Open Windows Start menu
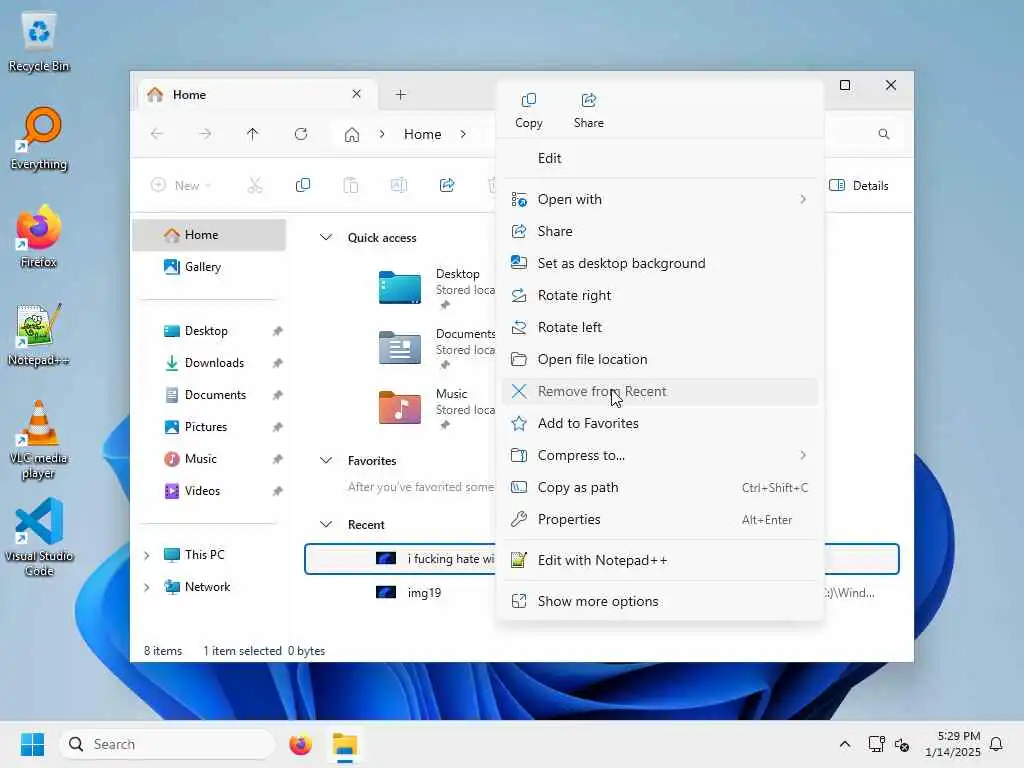 33,744
